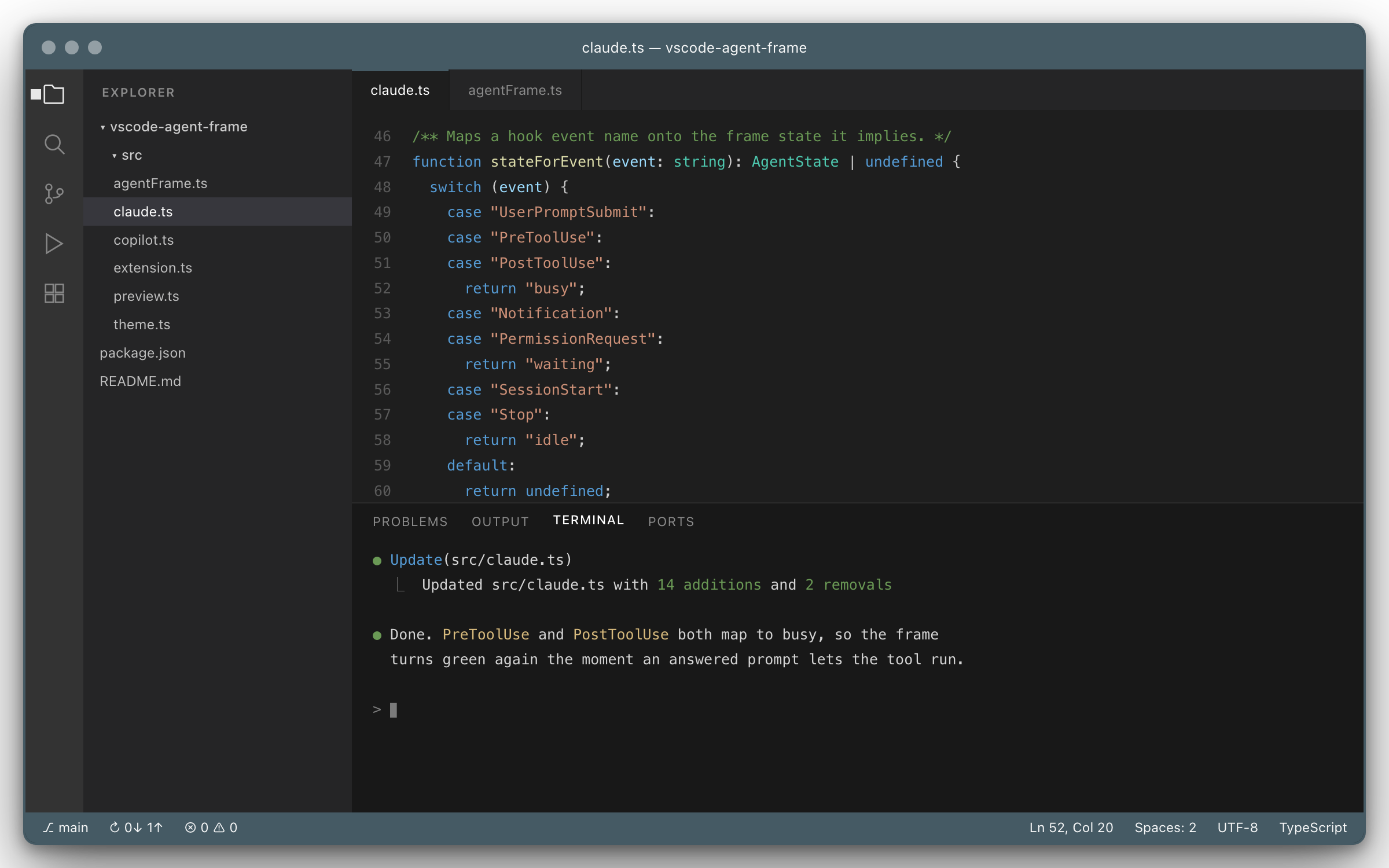Open the Search view icon

(54, 144)
